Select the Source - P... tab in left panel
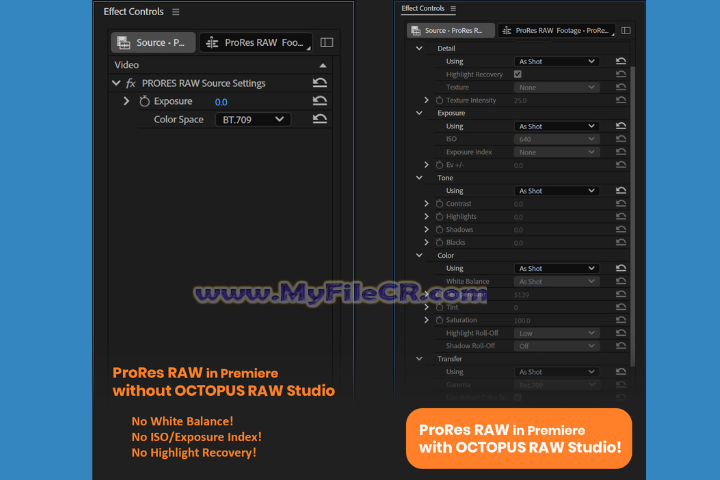 point(153,43)
